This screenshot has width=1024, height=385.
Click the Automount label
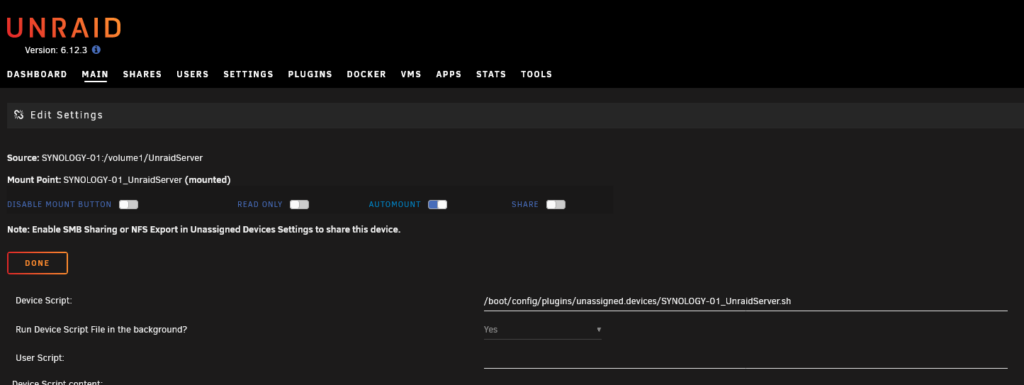[394, 204]
